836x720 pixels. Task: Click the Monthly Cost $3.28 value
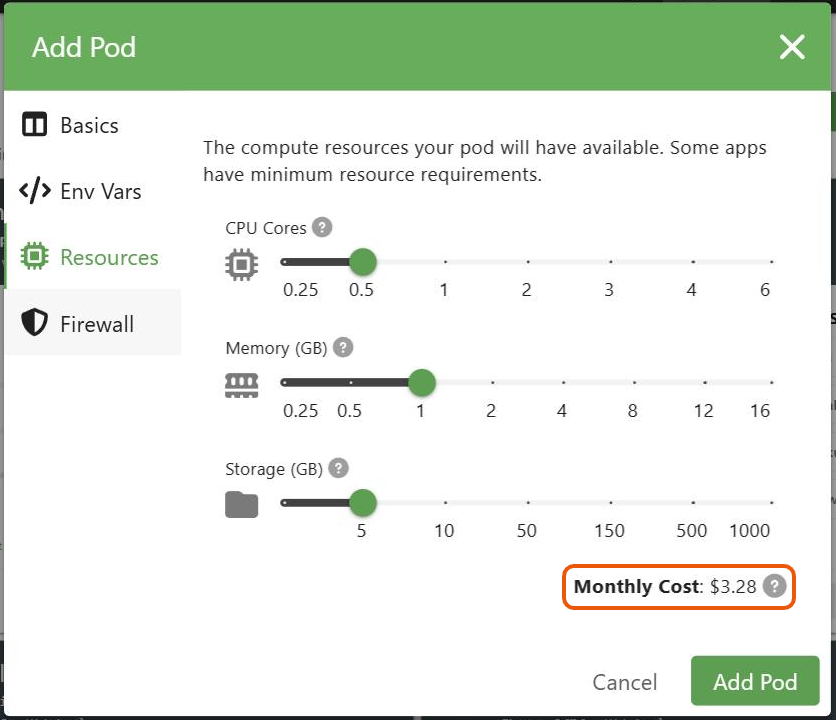coord(733,587)
